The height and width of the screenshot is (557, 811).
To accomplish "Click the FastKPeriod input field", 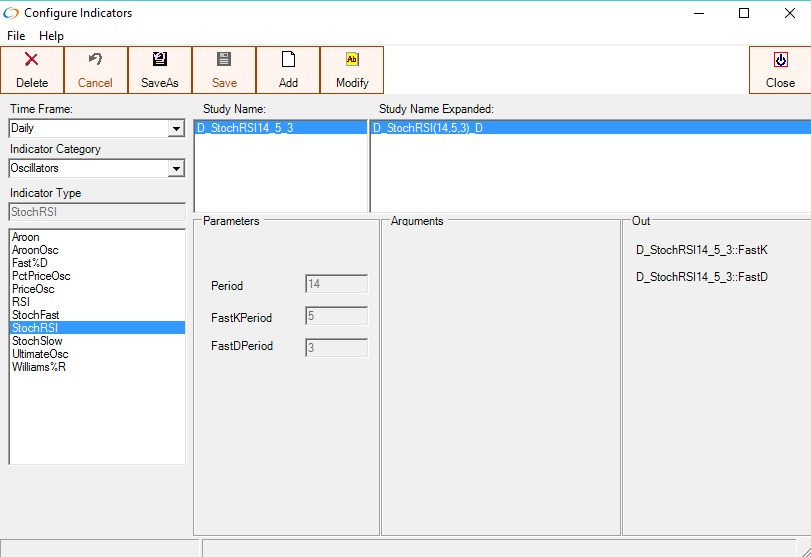I will pyautogui.click(x=335, y=317).
